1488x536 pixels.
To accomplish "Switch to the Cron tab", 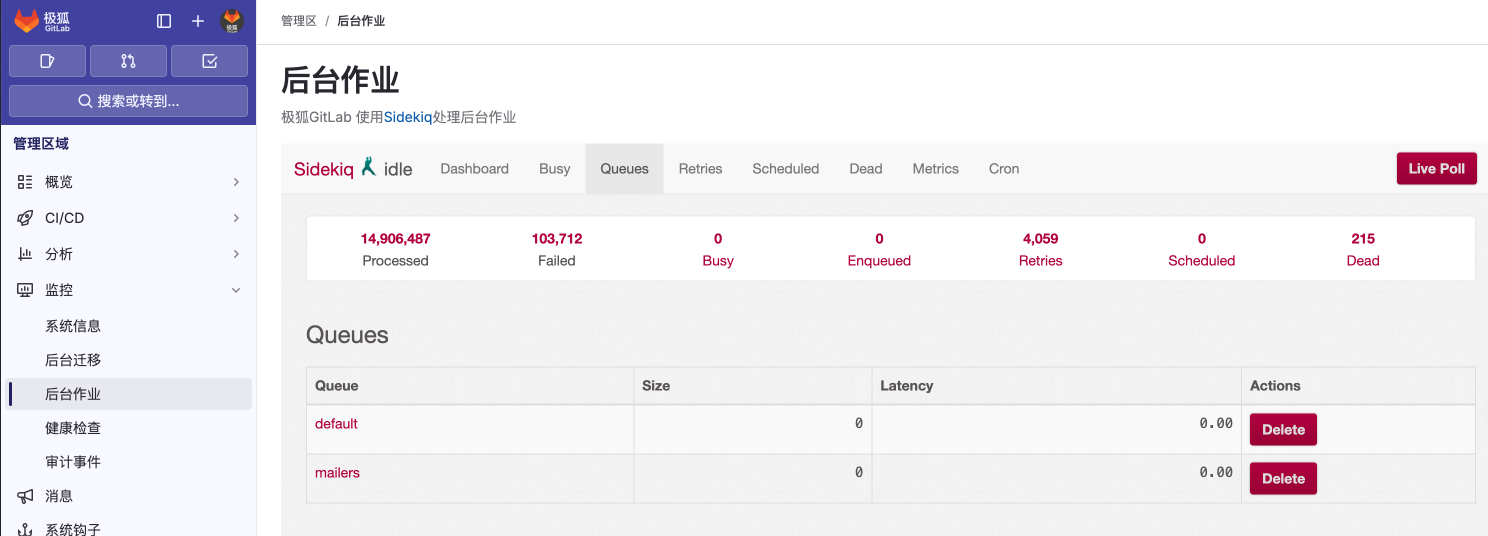I will click(1003, 169).
